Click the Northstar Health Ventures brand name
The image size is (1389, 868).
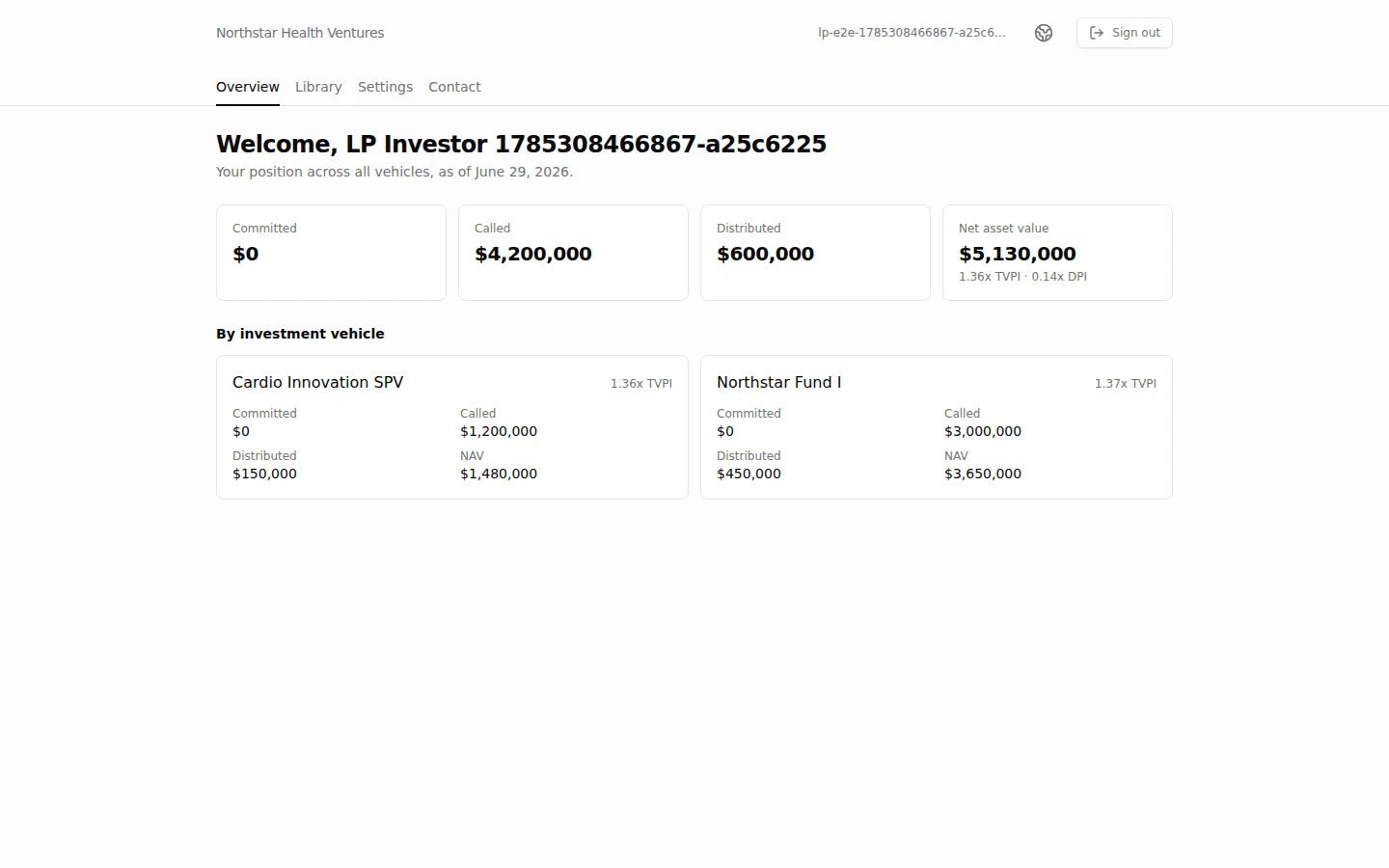(300, 33)
